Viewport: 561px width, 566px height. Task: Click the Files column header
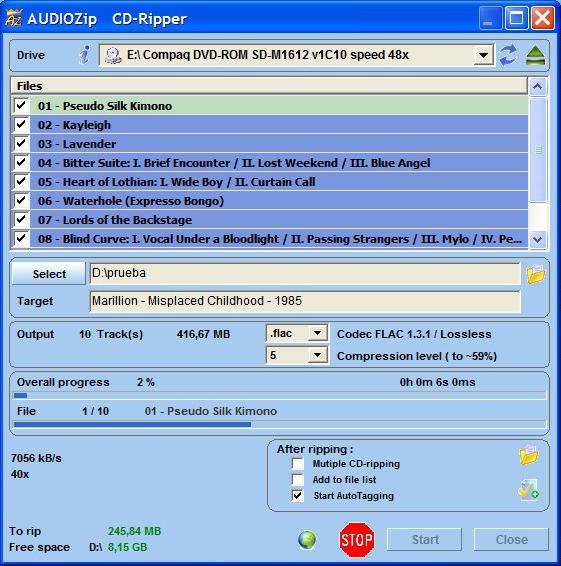pos(269,86)
